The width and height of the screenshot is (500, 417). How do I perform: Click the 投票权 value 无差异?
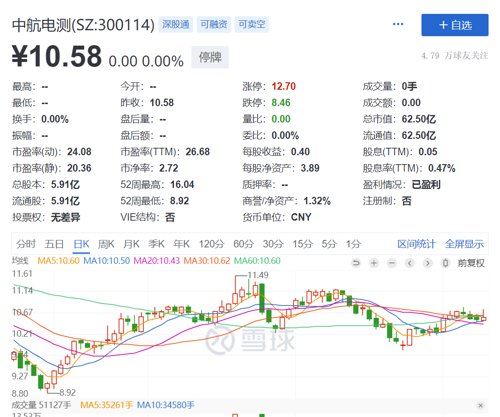tap(65, 217)
